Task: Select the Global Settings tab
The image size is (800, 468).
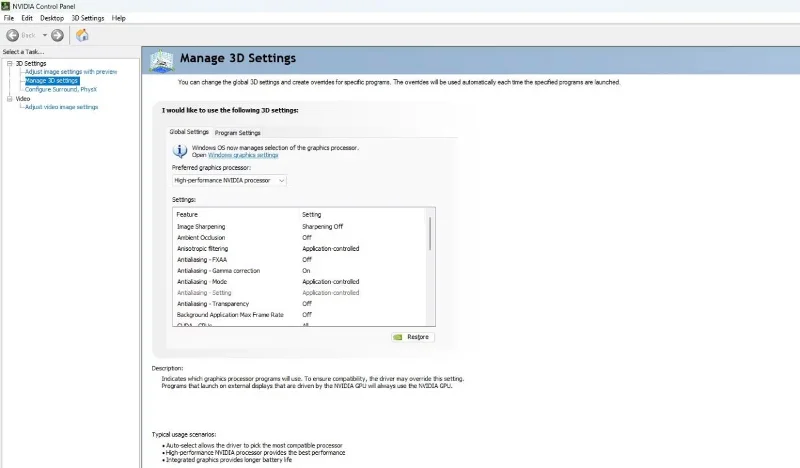Action: click(189, 132)
